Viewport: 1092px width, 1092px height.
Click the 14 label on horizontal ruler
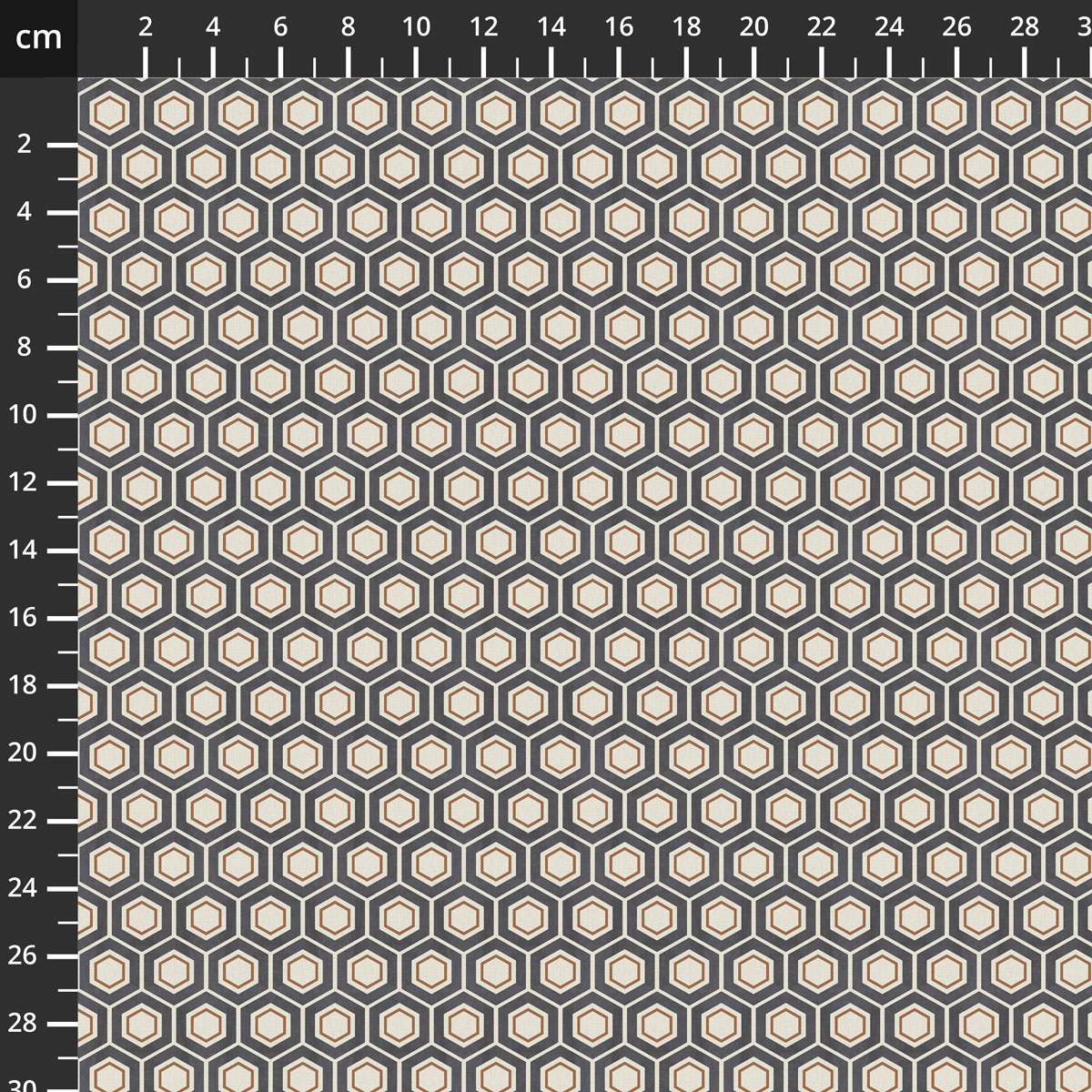551,27
